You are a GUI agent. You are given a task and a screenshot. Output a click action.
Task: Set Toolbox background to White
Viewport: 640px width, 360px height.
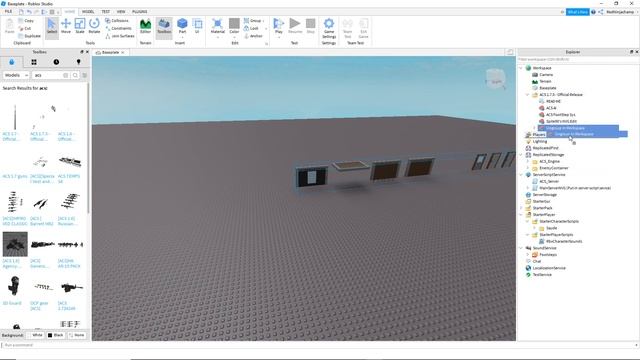35,335
